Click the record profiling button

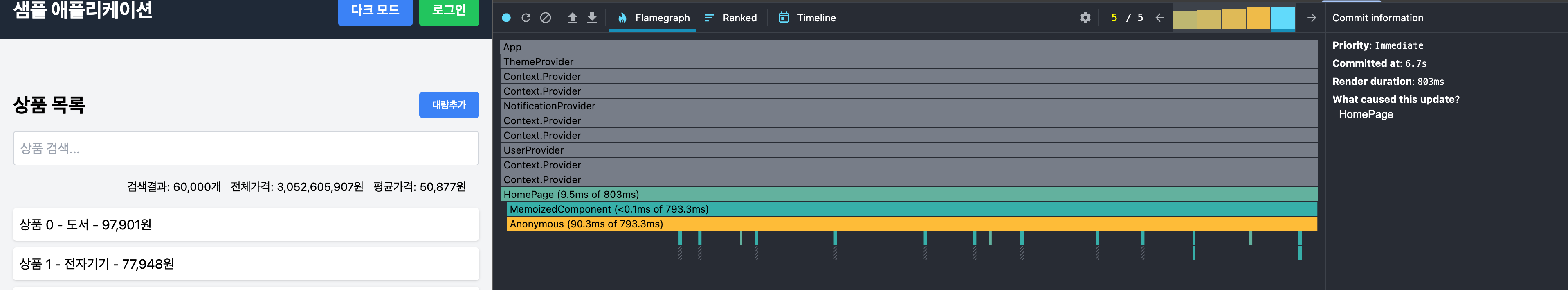click(x=506, y=18)
